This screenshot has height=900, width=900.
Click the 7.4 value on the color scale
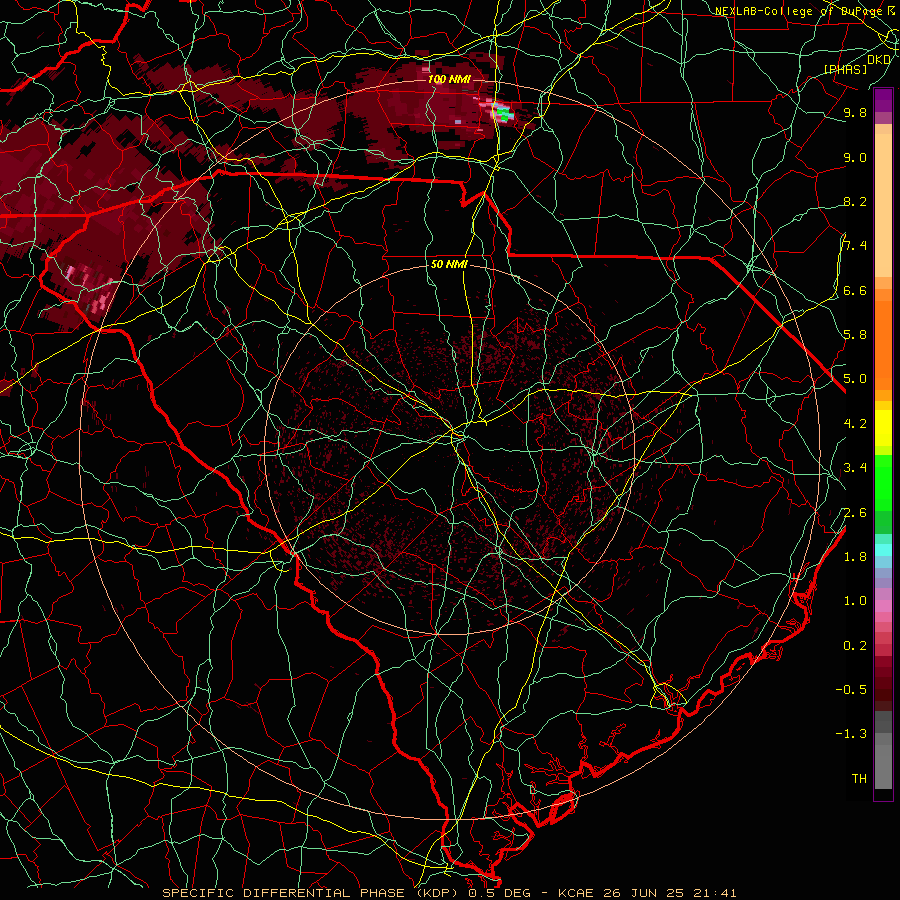pos(855,246)
